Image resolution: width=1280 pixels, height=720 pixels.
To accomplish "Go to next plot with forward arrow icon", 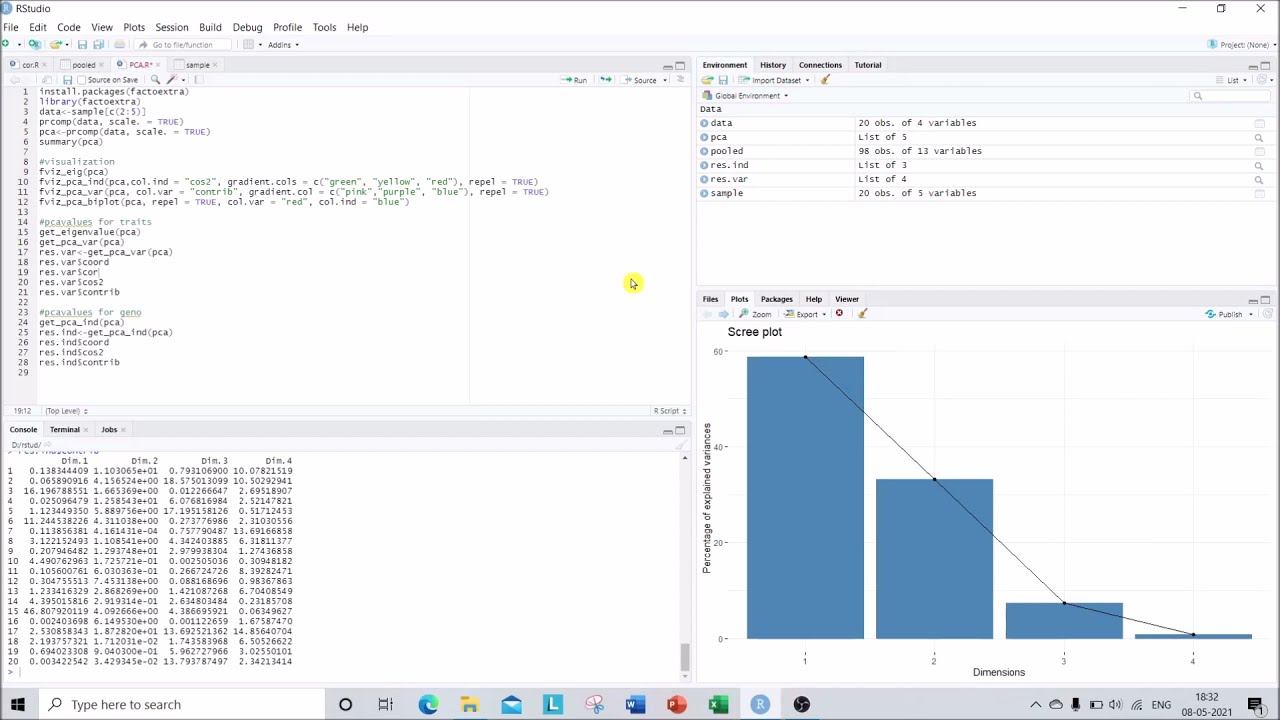I will coord(723,314).
